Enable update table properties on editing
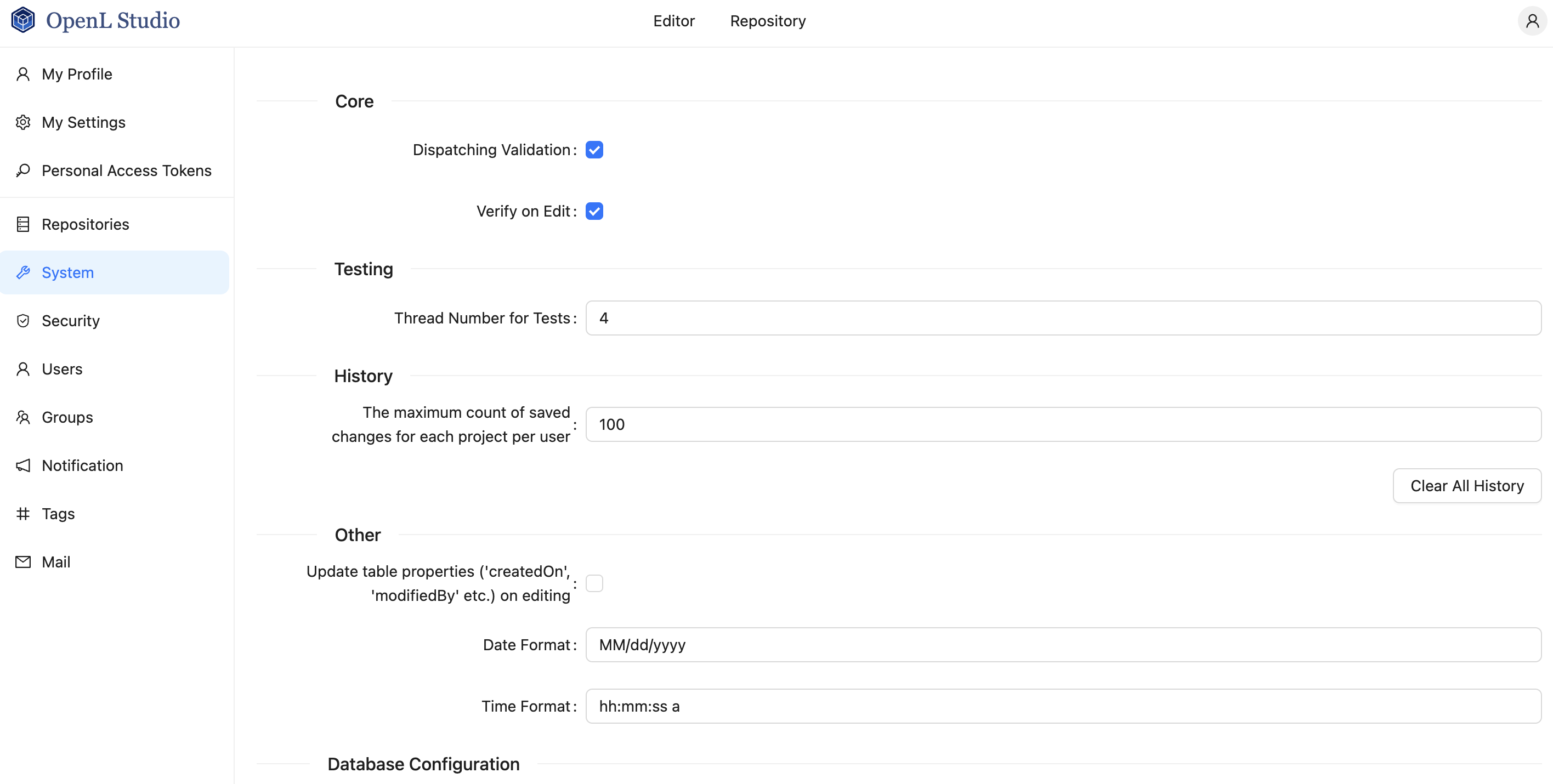 (x=594, y=583)
